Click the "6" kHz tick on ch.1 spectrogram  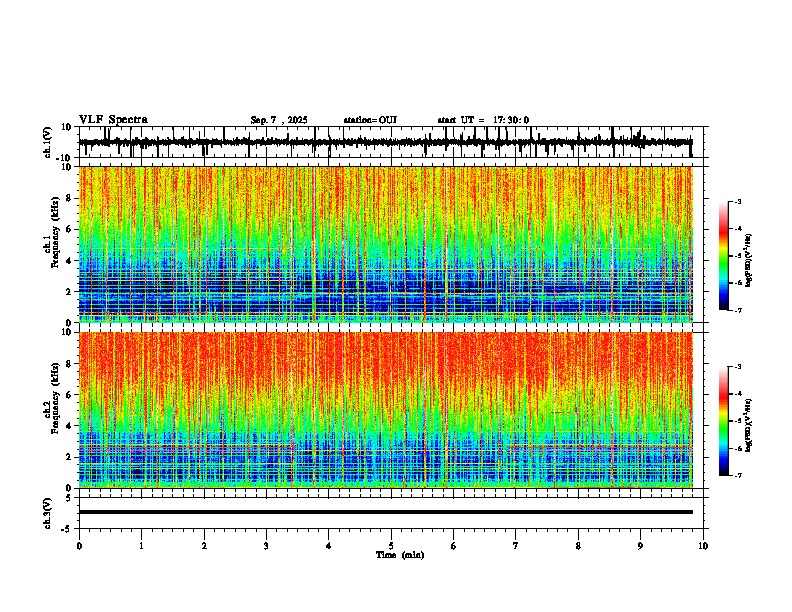(69, 229)
